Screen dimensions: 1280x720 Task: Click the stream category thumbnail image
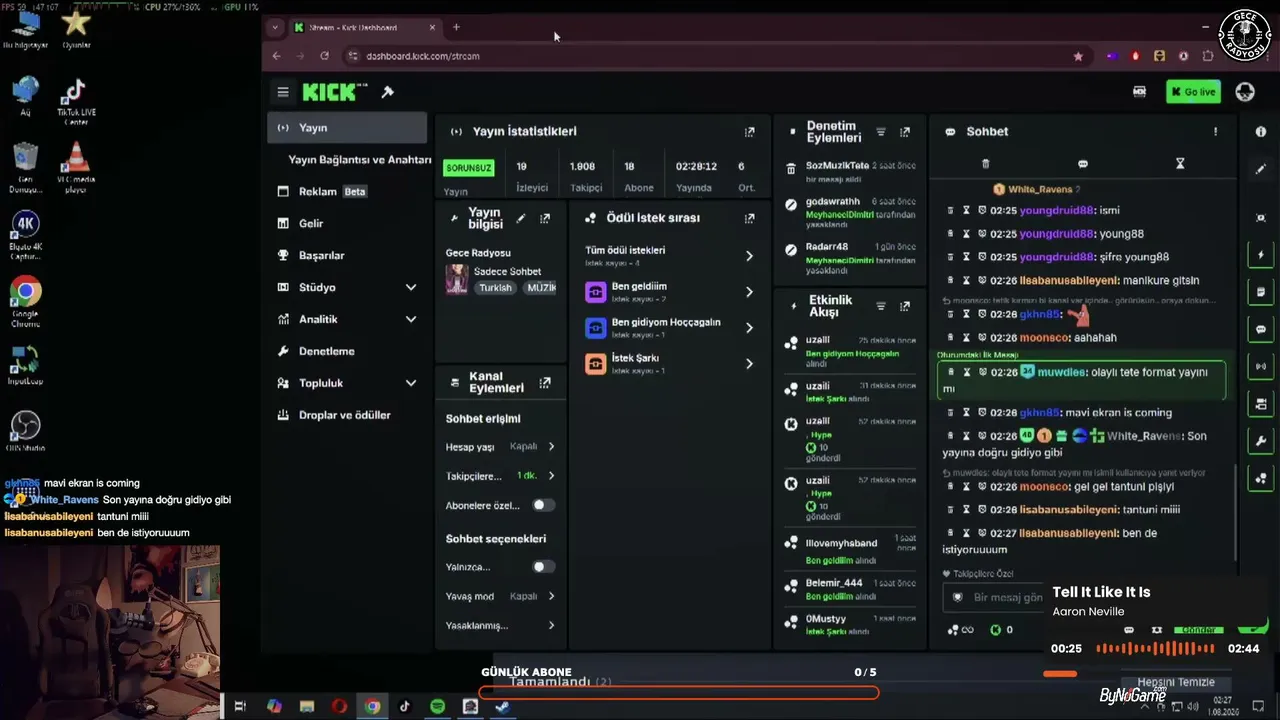tap(457, 279)
